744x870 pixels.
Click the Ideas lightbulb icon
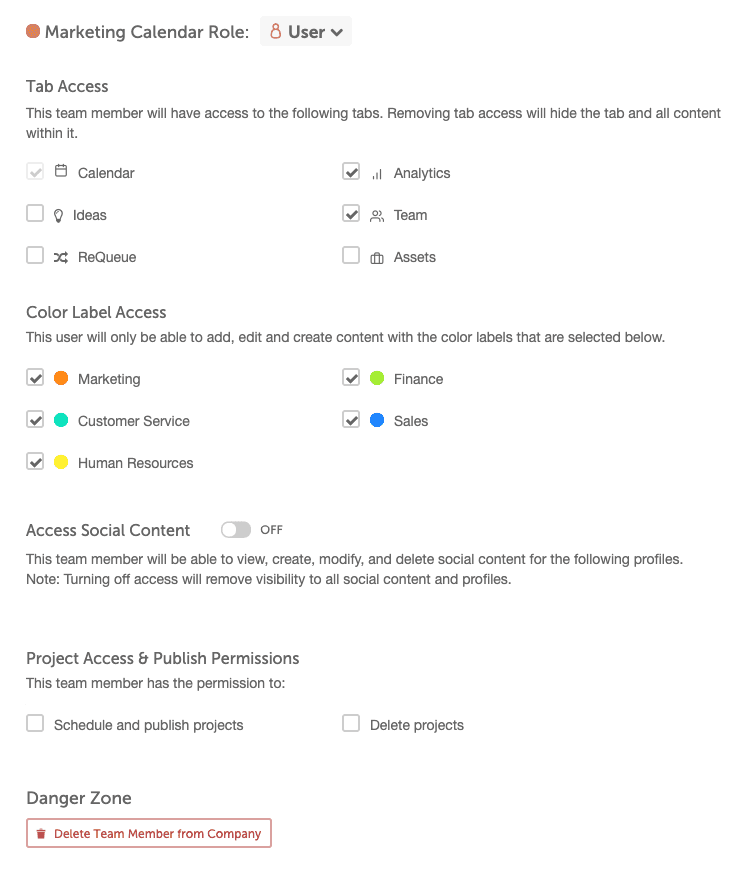[59, 215]
